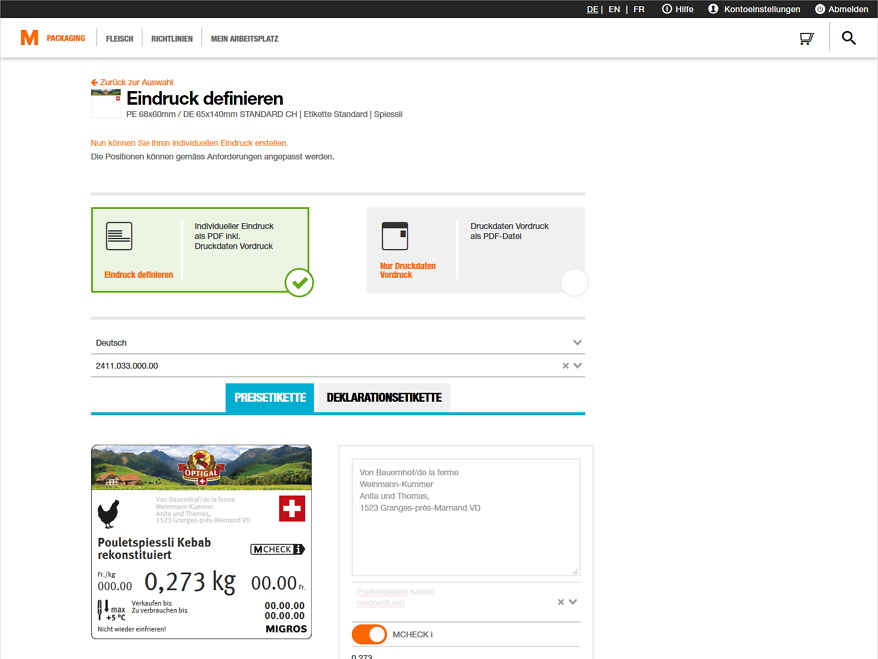The image size is (878, 659).
Task: Open the PACKAGING menu
Action: pyautogui.click(x=66, y=38)
